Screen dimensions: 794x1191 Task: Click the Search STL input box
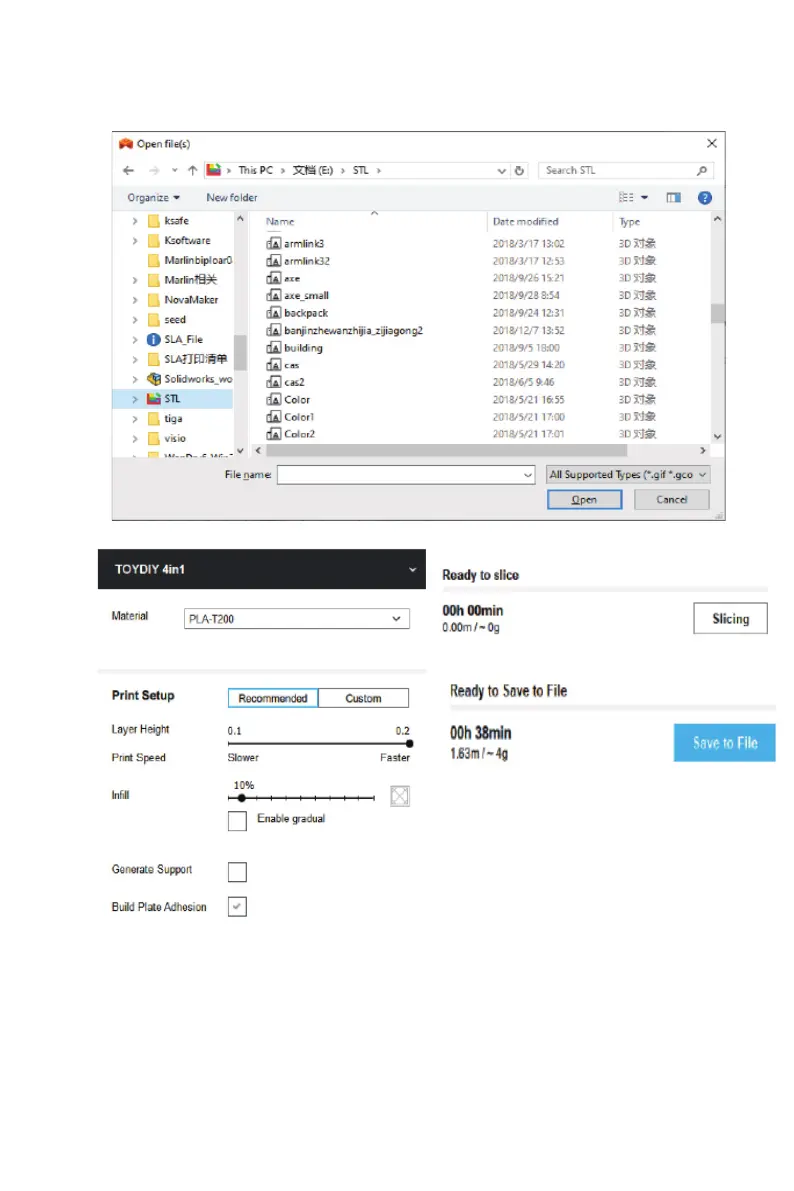tap(625, 170)
